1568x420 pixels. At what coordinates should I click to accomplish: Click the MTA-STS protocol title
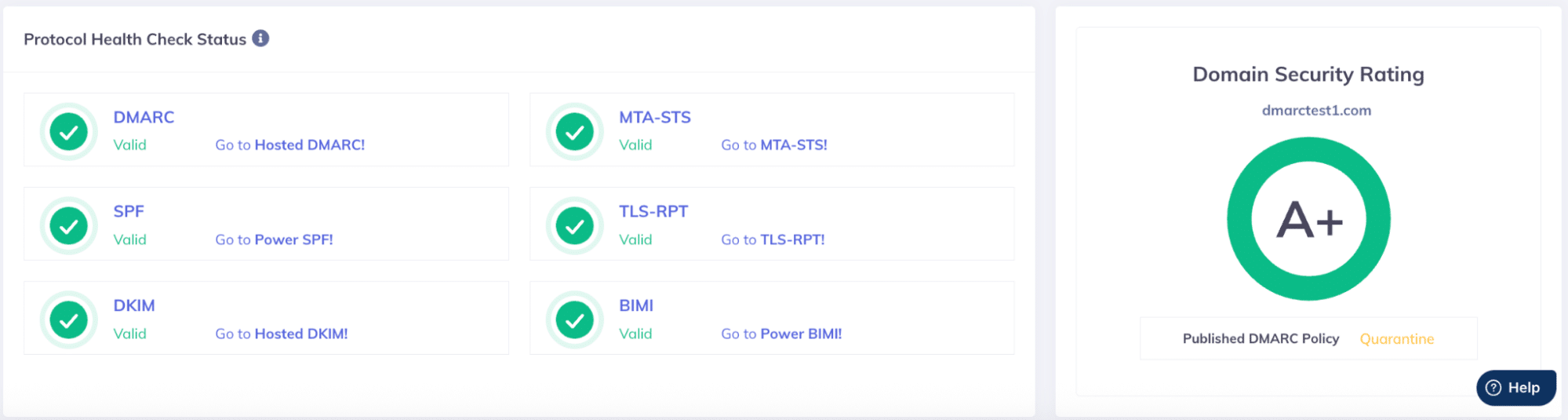(655, 117)
